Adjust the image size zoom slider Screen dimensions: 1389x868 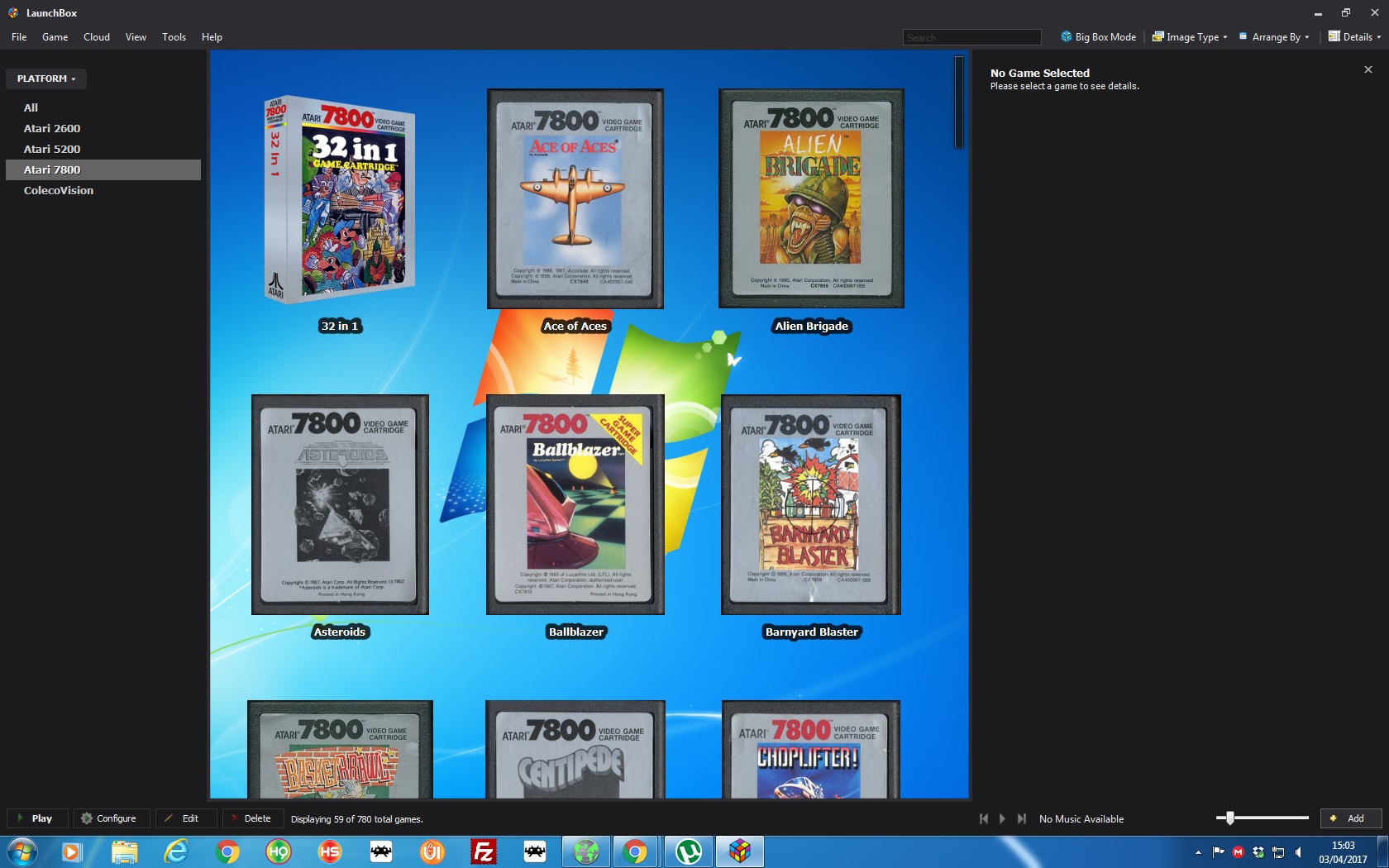click(1230, 818)
